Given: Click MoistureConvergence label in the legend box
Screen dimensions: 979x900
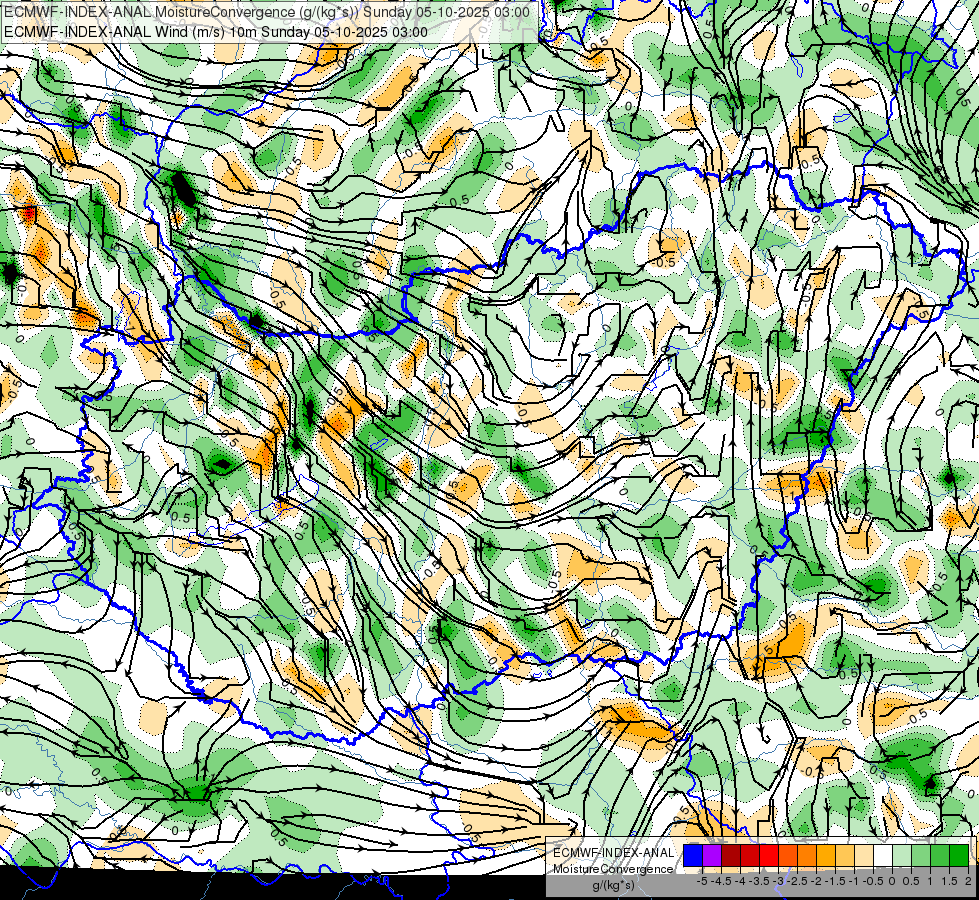Looking at the screenshot, I should click(x=613, y=869).
